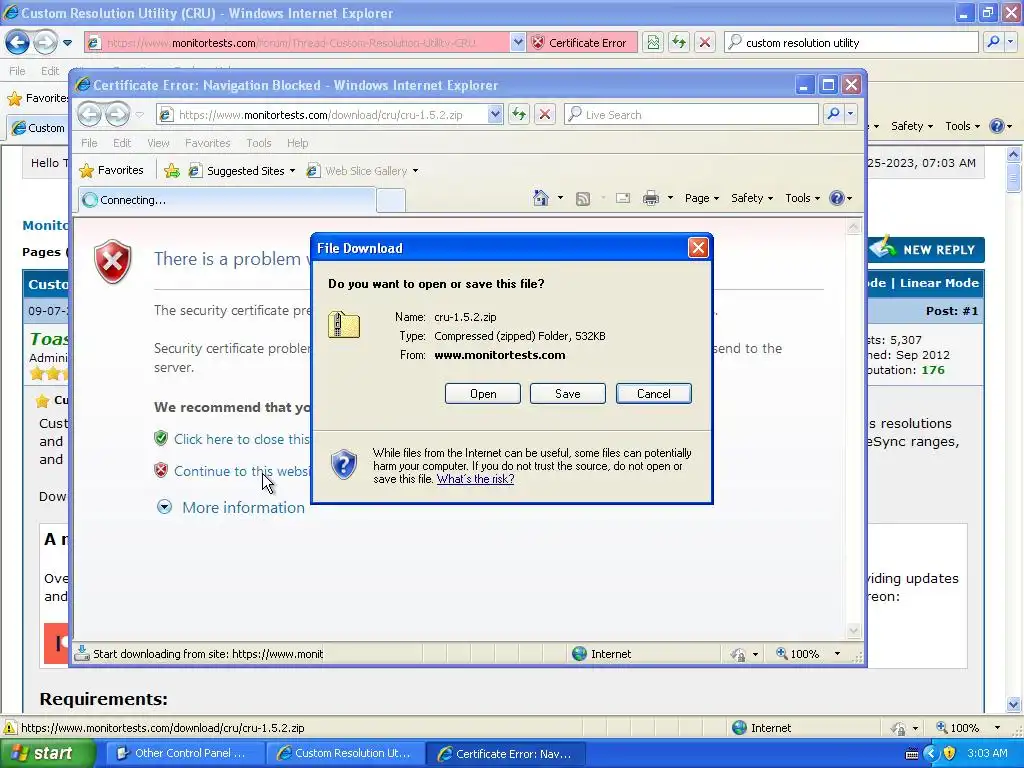
Task: Click the address bar of the Certificate Error window
Action: [323, 115]
